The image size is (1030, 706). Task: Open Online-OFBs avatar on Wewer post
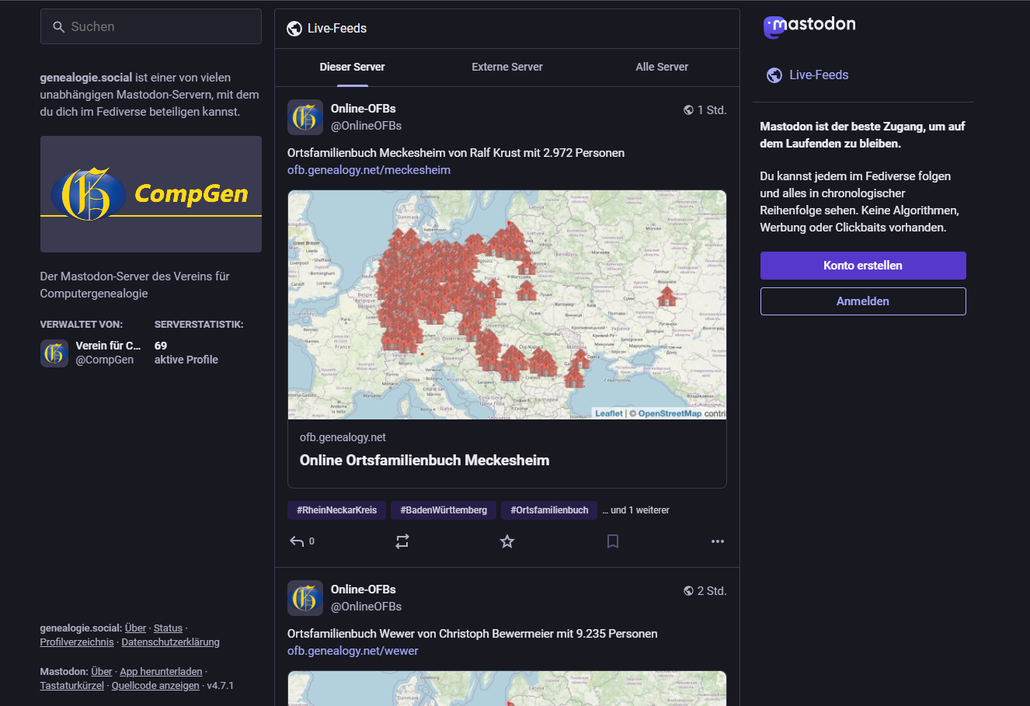[305, 598]
